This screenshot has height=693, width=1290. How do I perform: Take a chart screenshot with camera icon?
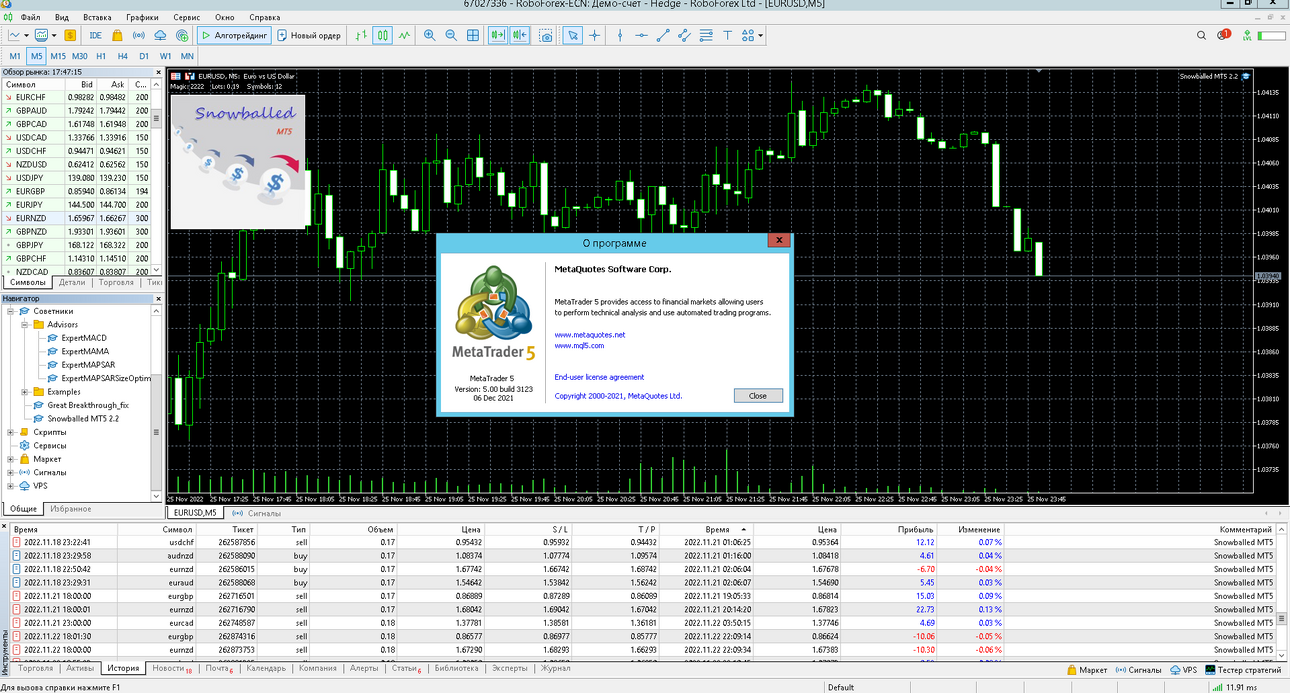pos(546,35)
